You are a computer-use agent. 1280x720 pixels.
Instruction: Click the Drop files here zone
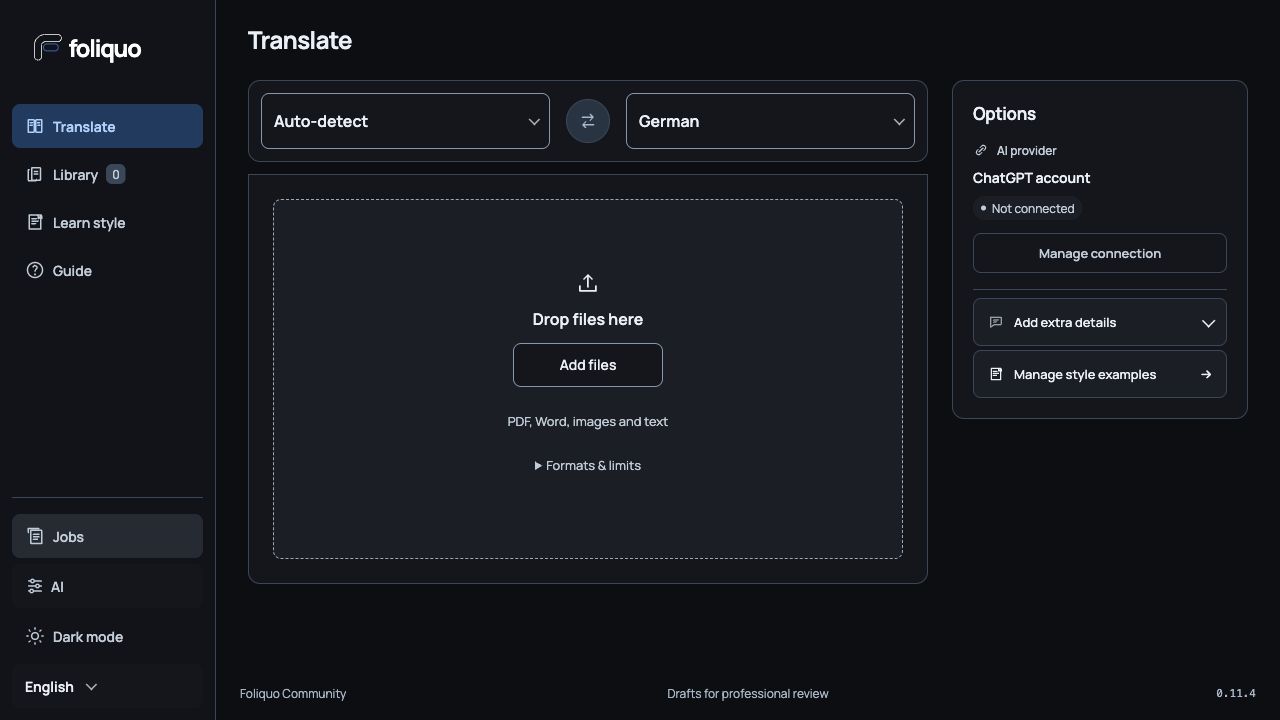588,379
